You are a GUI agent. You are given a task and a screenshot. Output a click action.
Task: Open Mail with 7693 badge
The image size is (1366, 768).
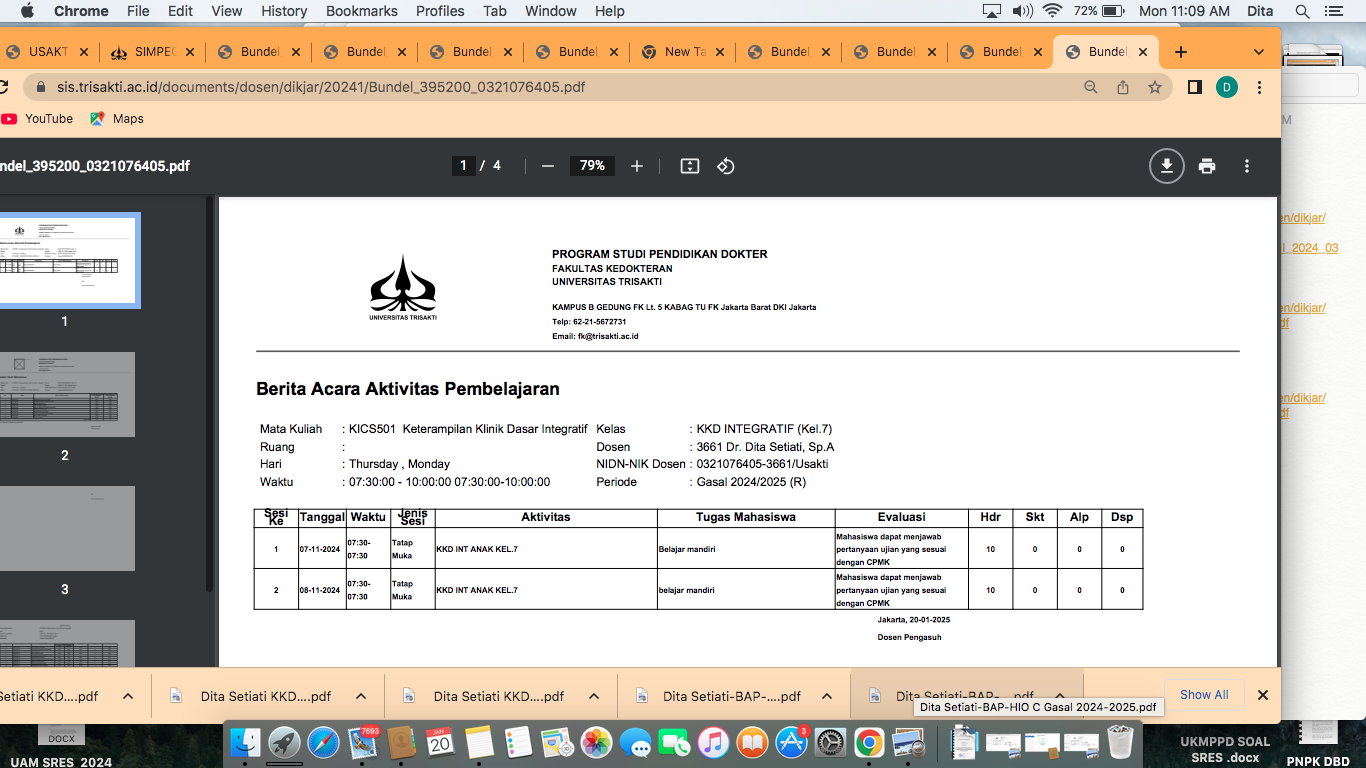[x=362, y=742]
